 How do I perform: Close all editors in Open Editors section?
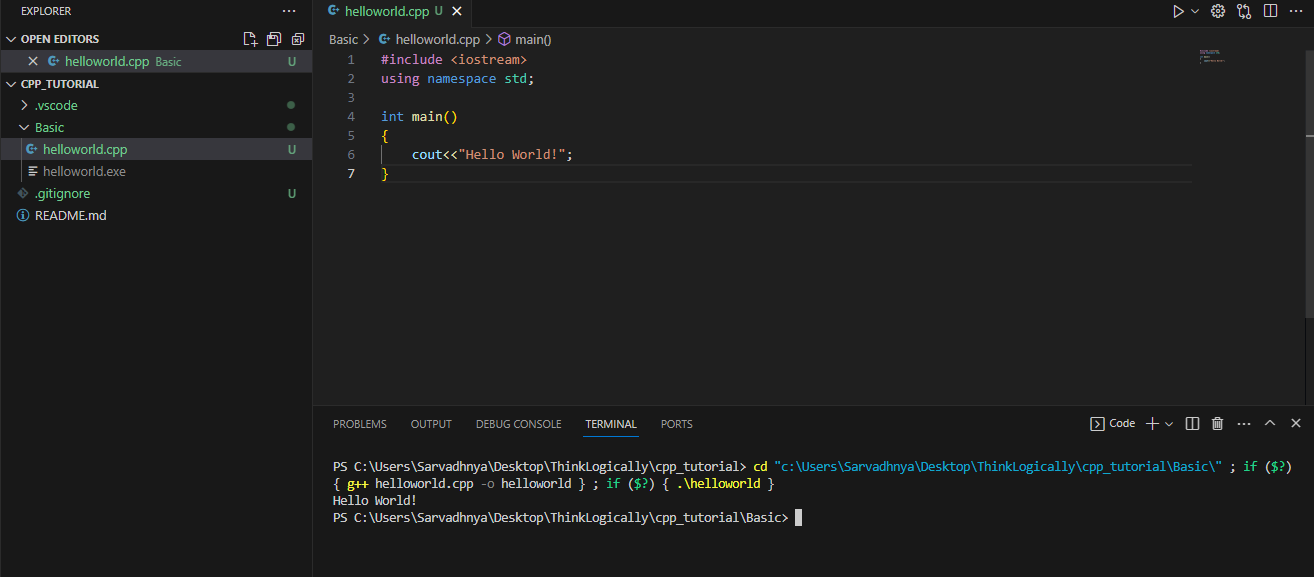pos(298,37)
